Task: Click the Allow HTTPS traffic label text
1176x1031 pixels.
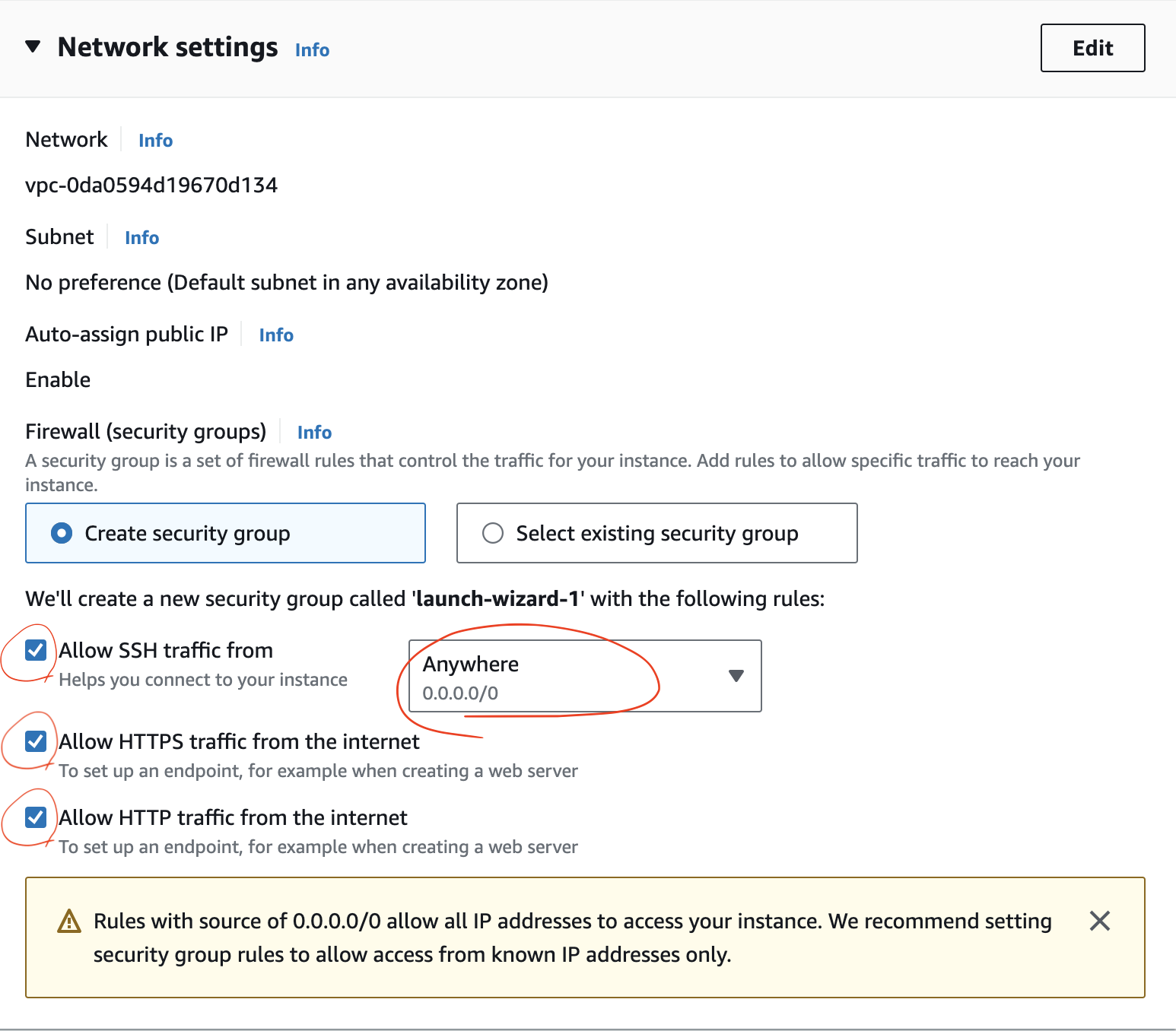Action: click(239, 742)
